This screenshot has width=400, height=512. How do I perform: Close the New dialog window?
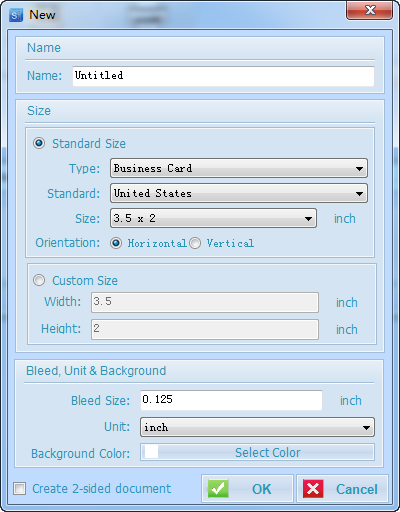point(369,10)
